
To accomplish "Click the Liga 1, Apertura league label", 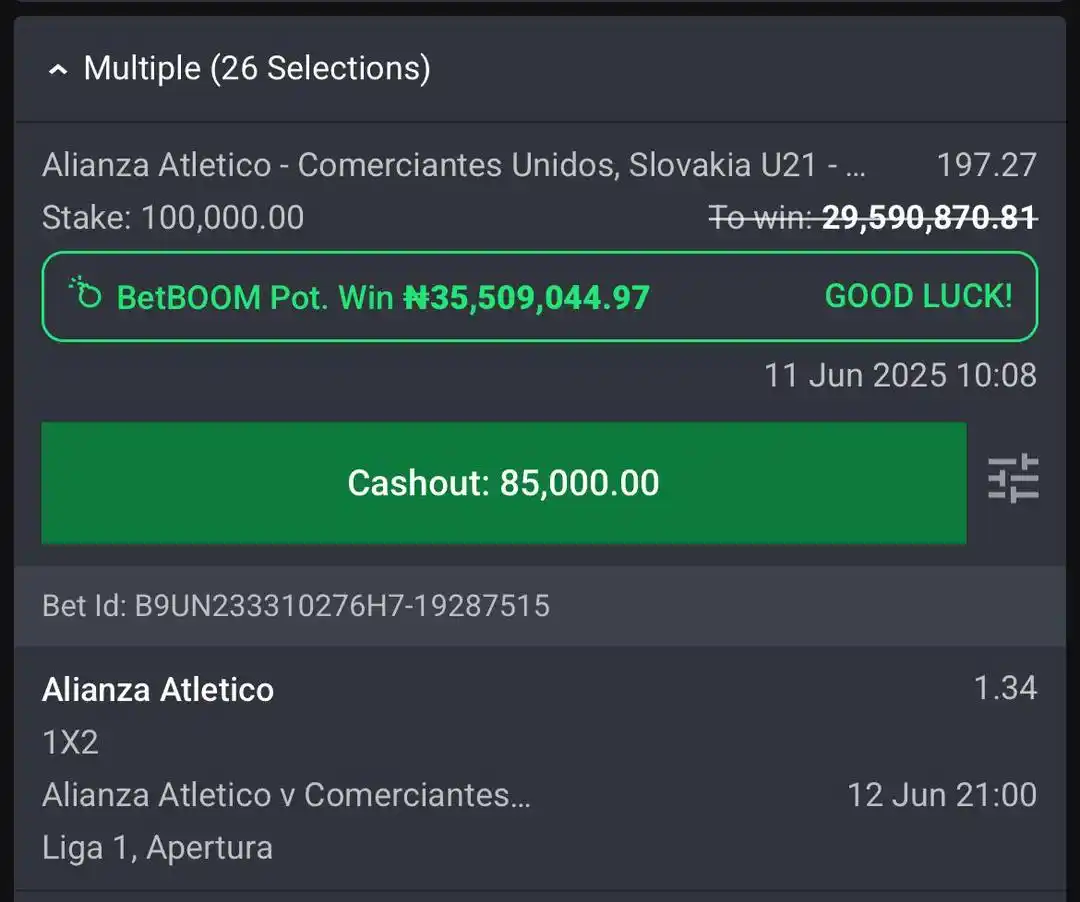I will click(x=157, y=848).
